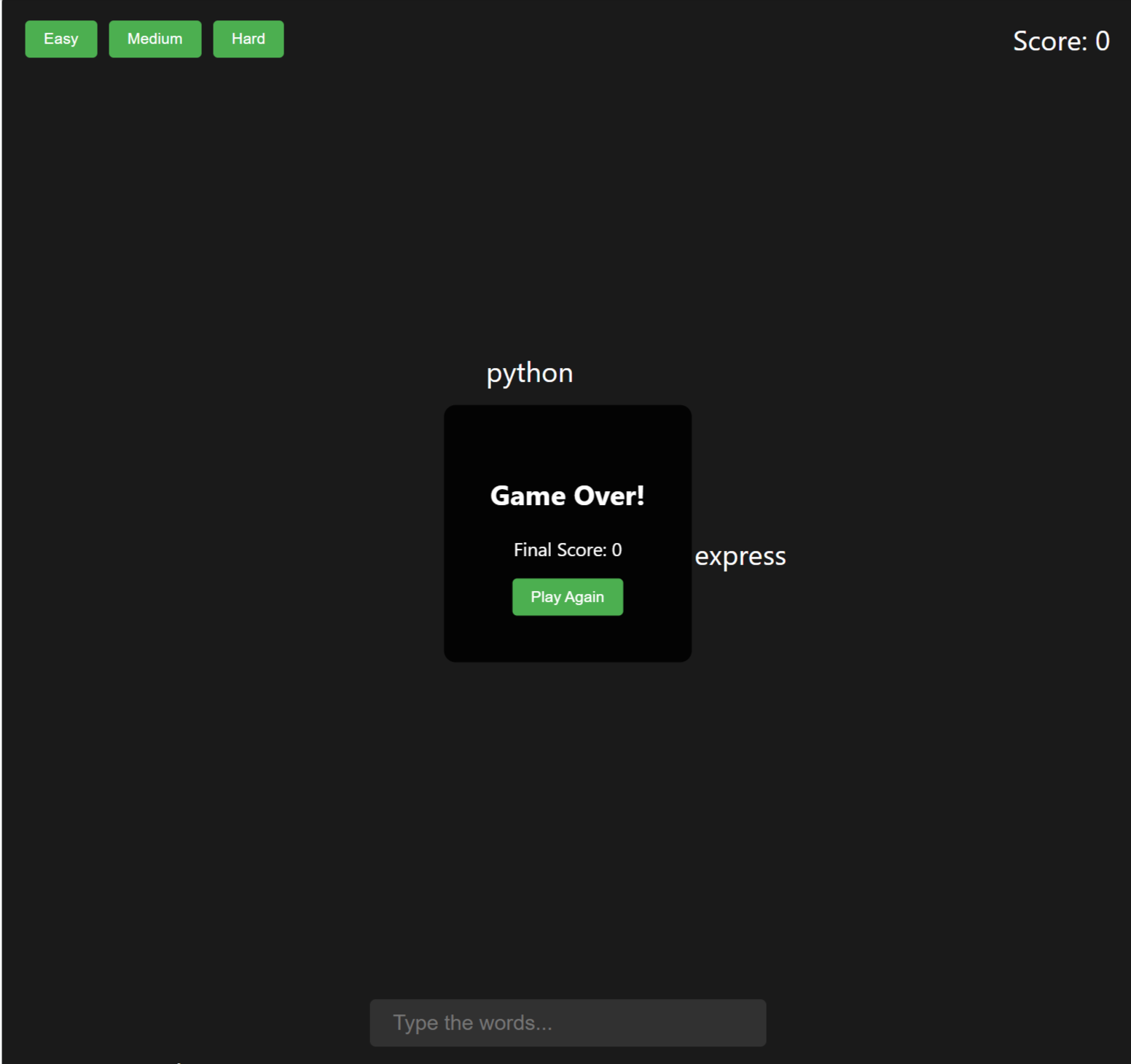Select the express word beside the dialog
Viewport: 1131px width, 1064px height.
[x=740, y=557]
